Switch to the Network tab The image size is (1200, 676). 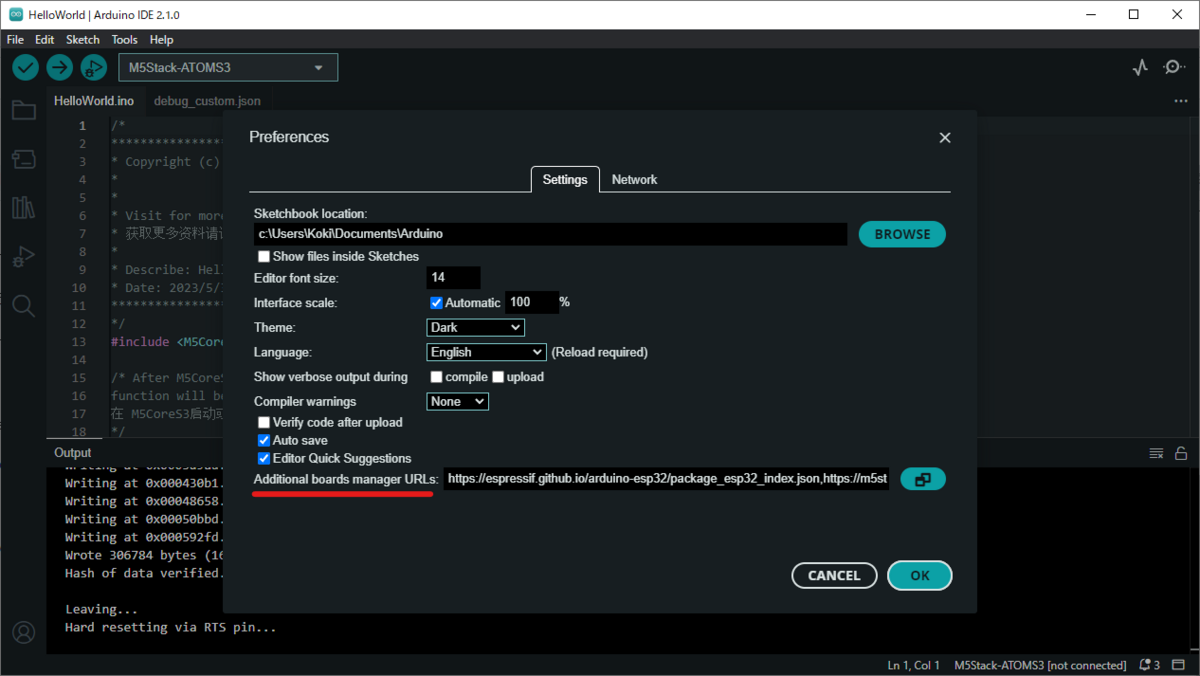coord(634,180)
